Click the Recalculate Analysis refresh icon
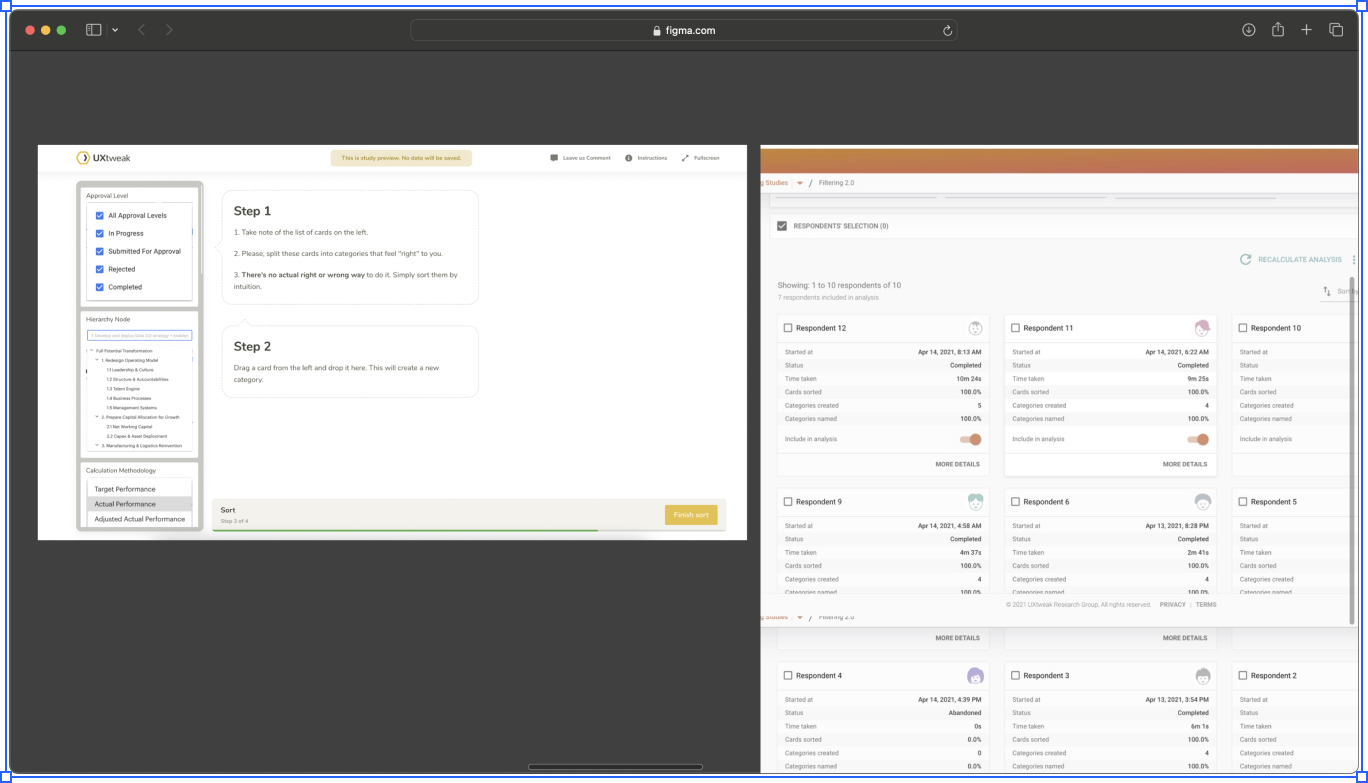 coord(1246,259)
